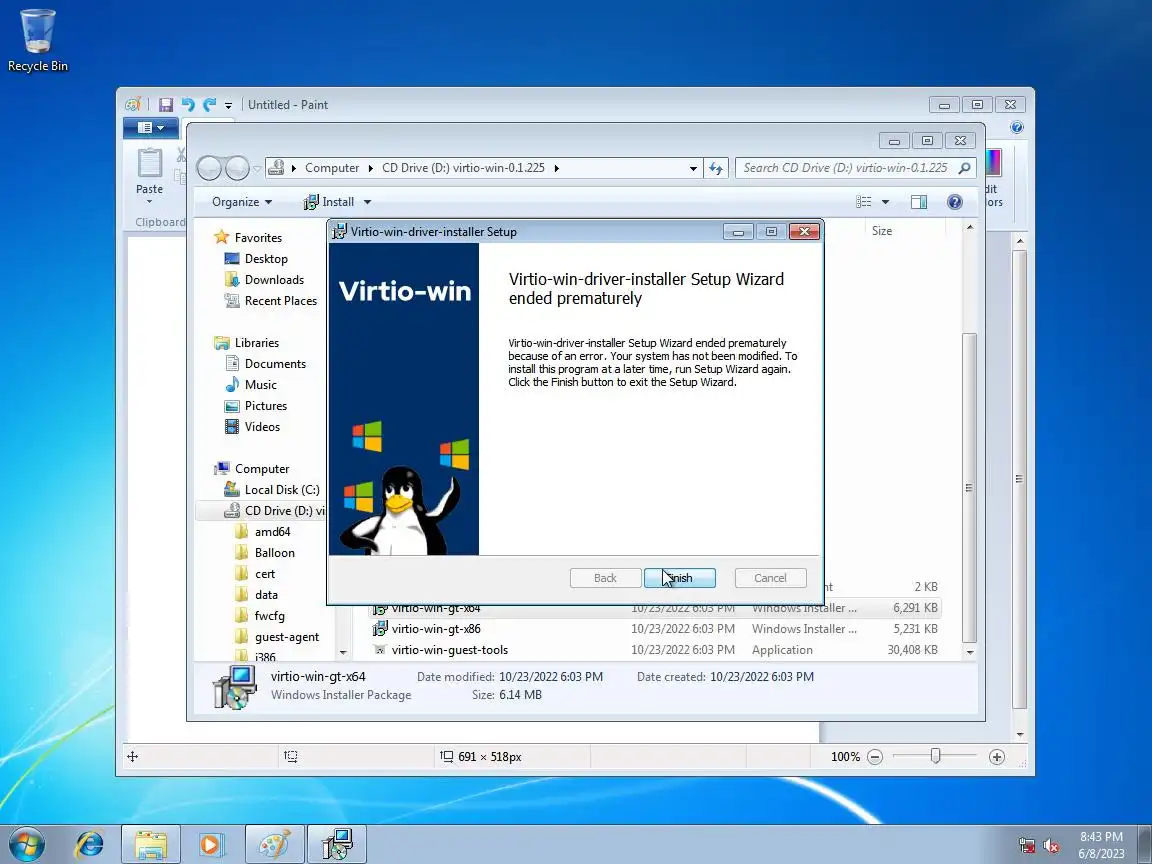Click the Paint taskbar icon

(275, 844)
